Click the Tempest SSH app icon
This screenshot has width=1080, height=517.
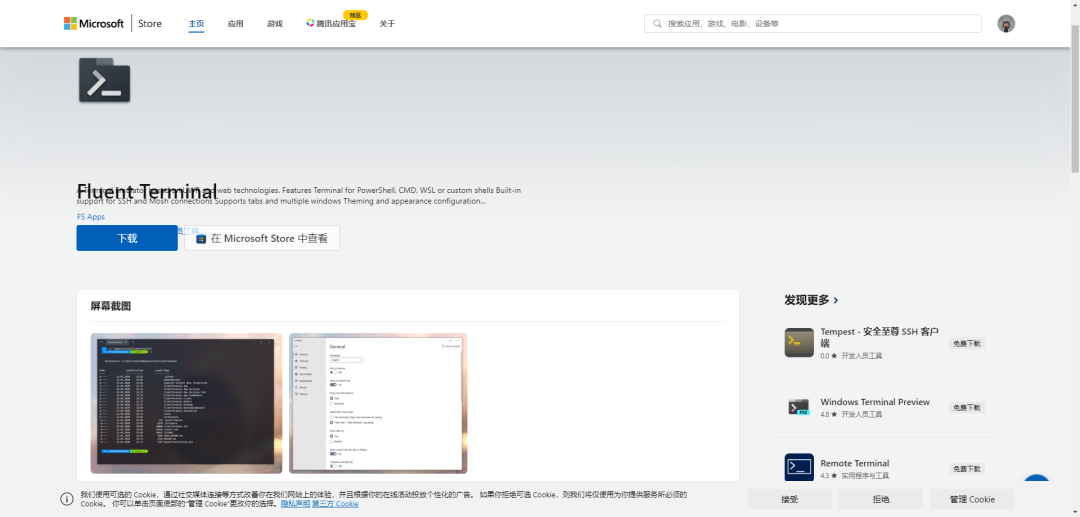[x=799, y=342]
